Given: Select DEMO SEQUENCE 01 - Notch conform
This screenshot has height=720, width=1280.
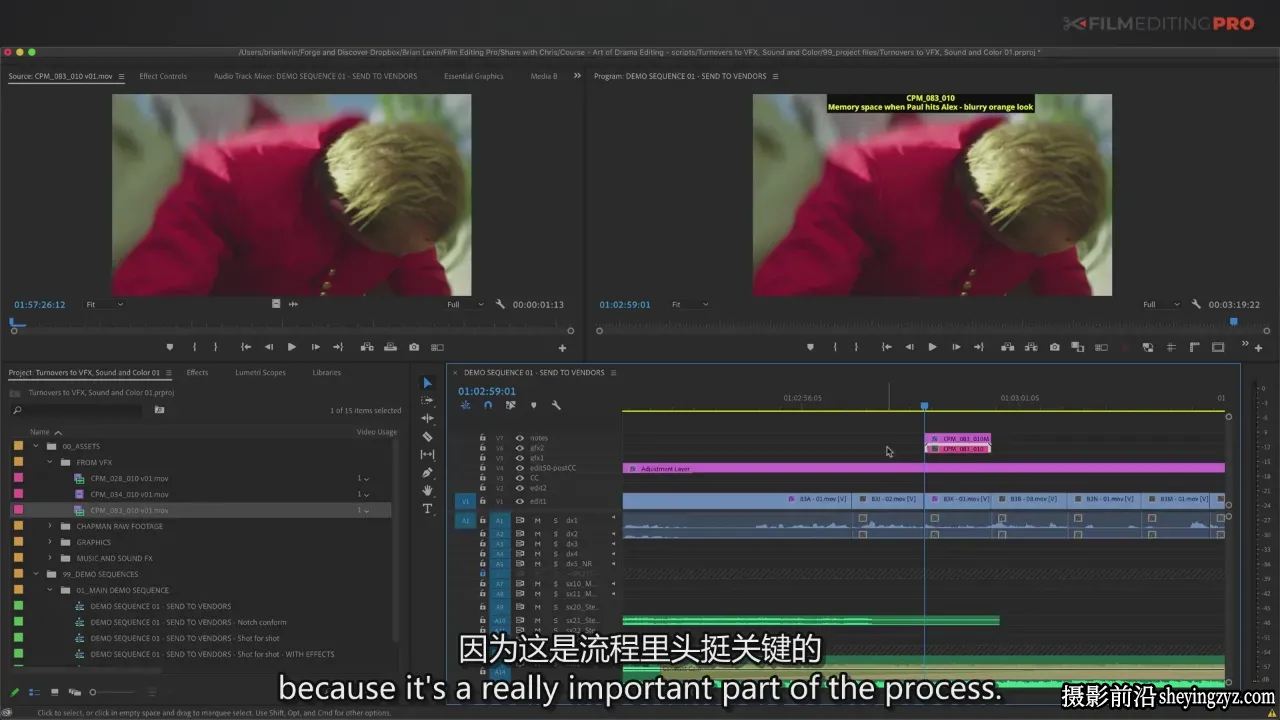Looking at the screenshot, I should click(x=188, y=622).
